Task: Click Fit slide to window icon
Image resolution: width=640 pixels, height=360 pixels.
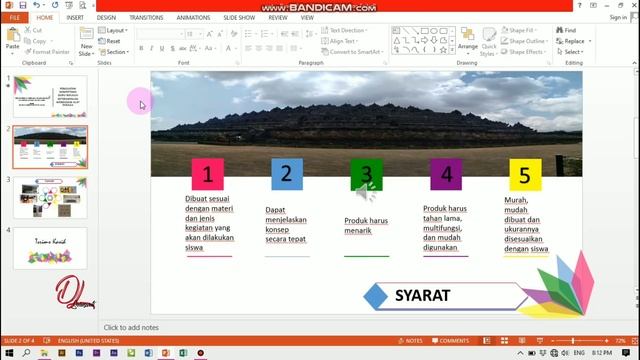Action: point(635,341)
